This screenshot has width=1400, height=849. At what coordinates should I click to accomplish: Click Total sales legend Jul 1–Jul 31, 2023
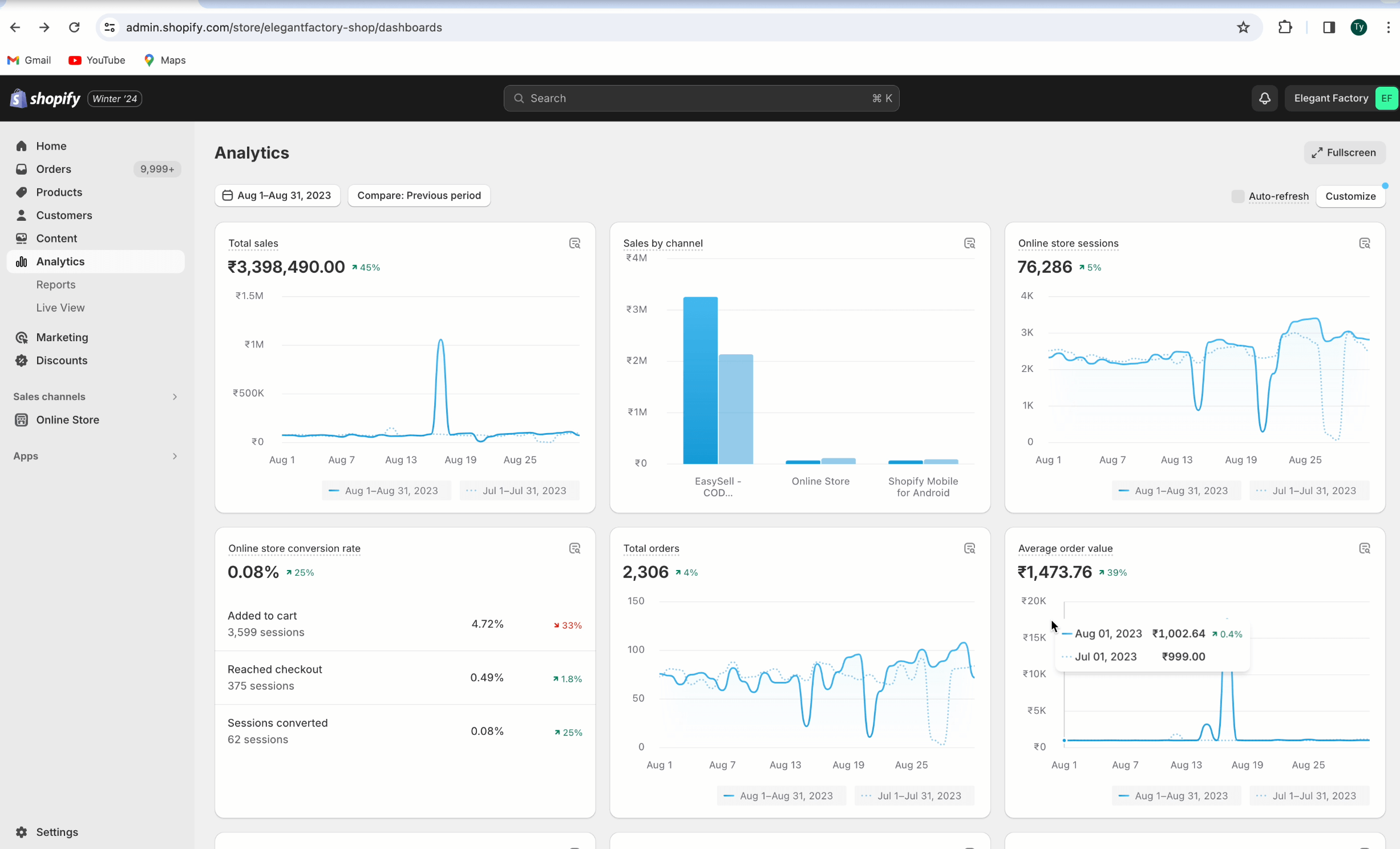click(519, 491)
